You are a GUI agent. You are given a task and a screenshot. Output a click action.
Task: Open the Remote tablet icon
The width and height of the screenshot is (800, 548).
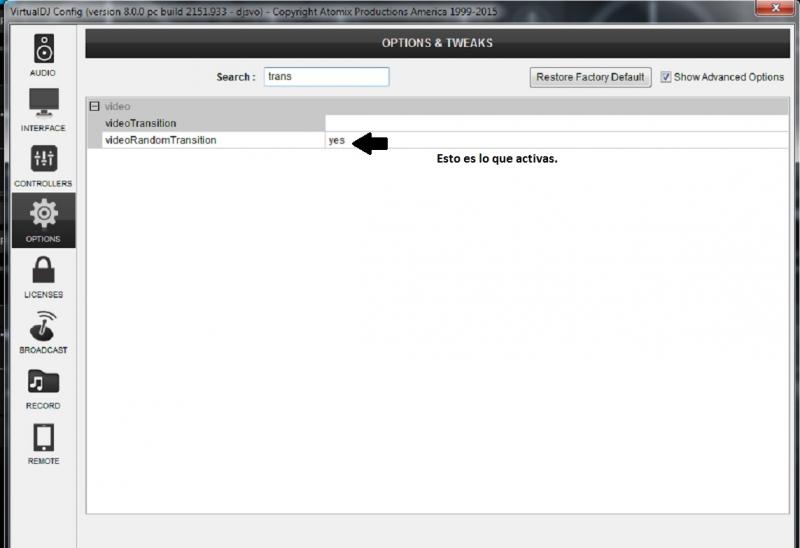coord(44,438)
